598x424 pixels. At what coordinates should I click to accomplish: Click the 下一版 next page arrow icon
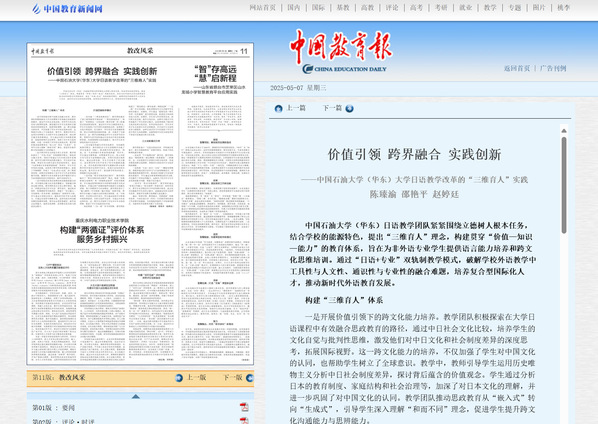coord(250,378)
